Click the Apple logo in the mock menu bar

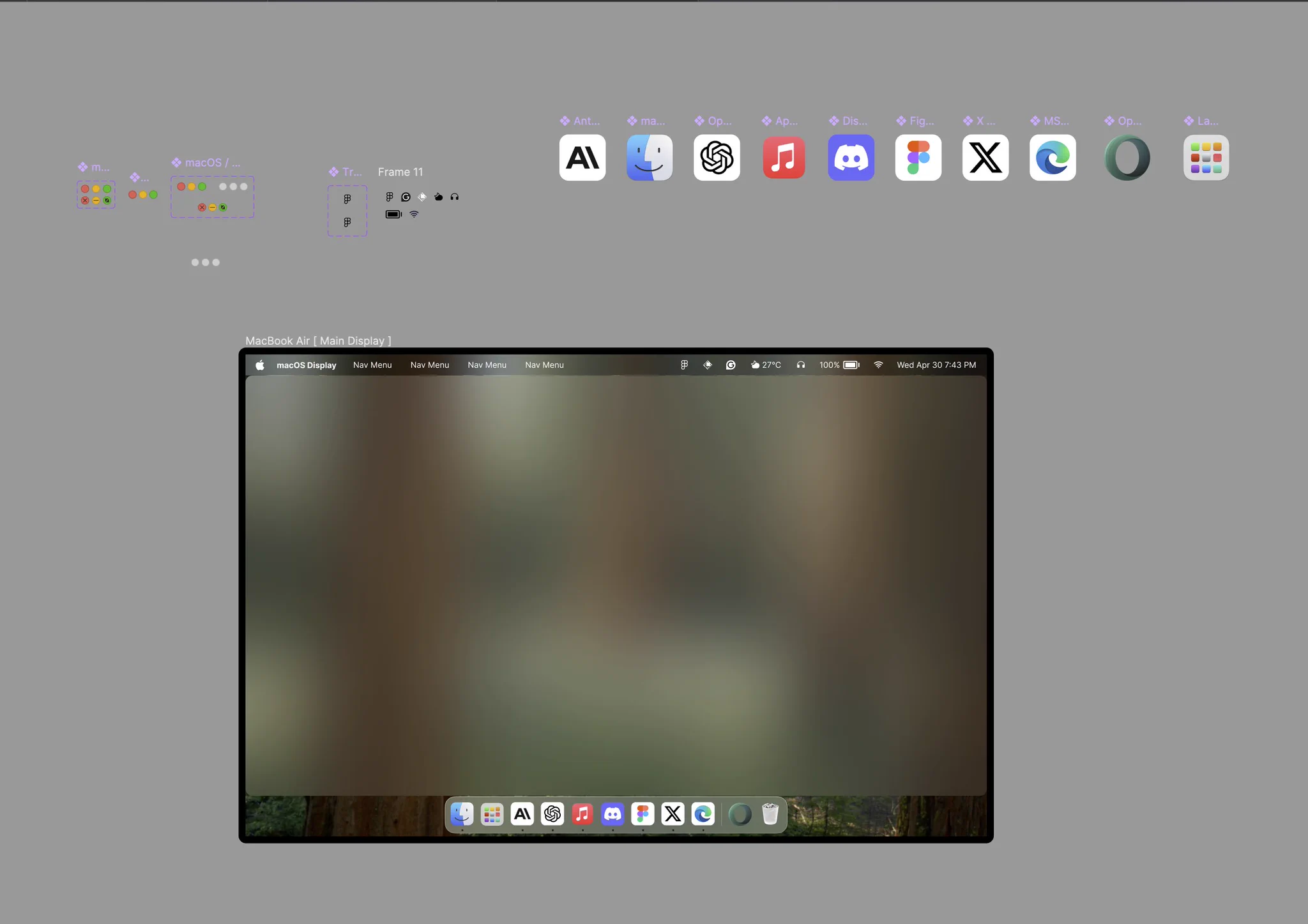[260, 365]
